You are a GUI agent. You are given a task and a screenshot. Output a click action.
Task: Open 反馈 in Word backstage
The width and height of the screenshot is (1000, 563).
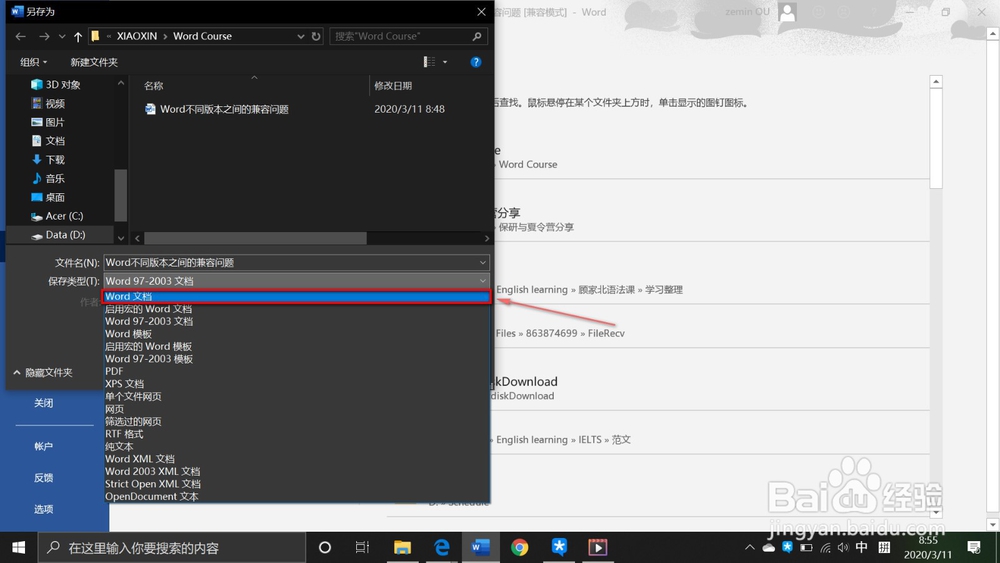(43, 478)
